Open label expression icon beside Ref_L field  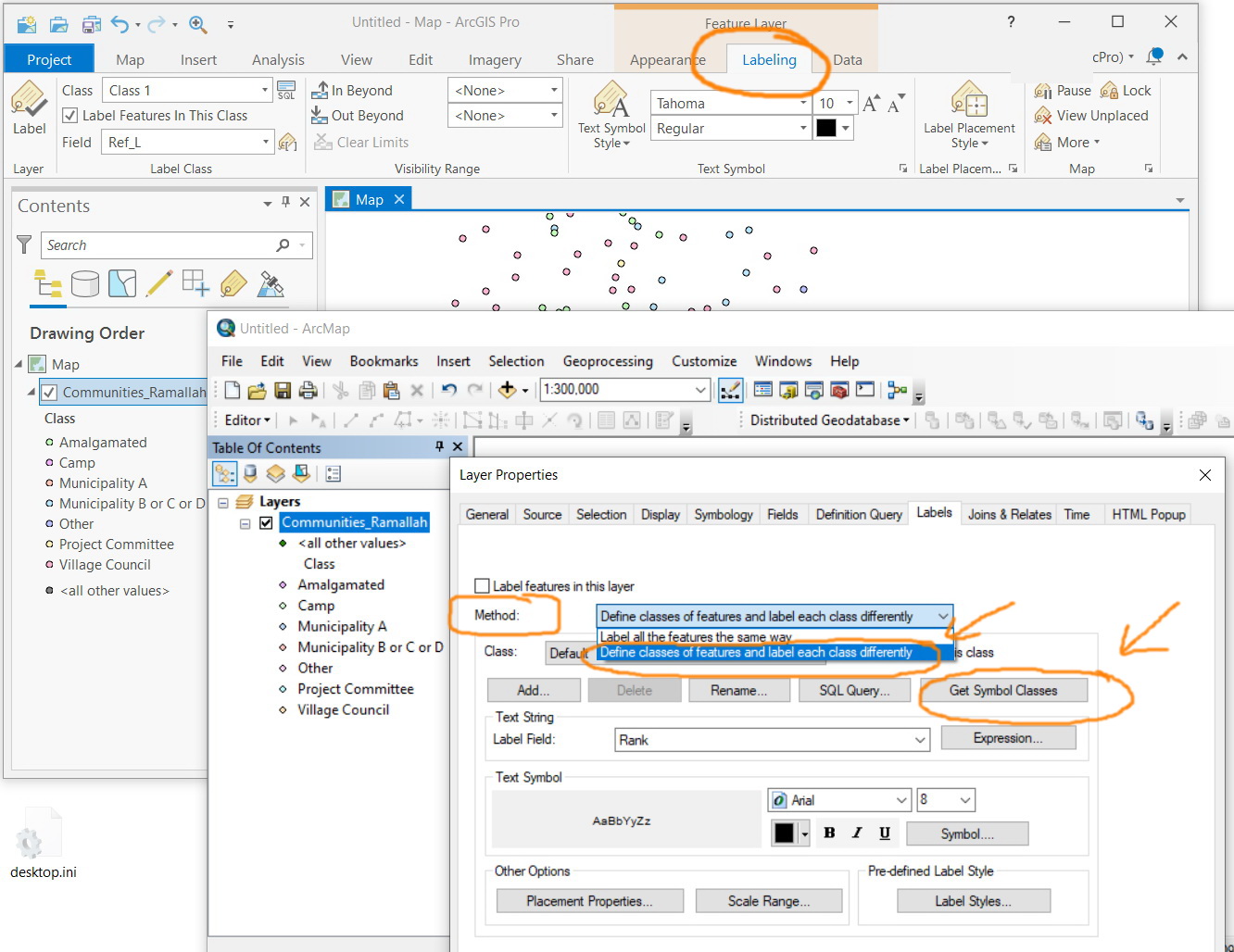288,142
